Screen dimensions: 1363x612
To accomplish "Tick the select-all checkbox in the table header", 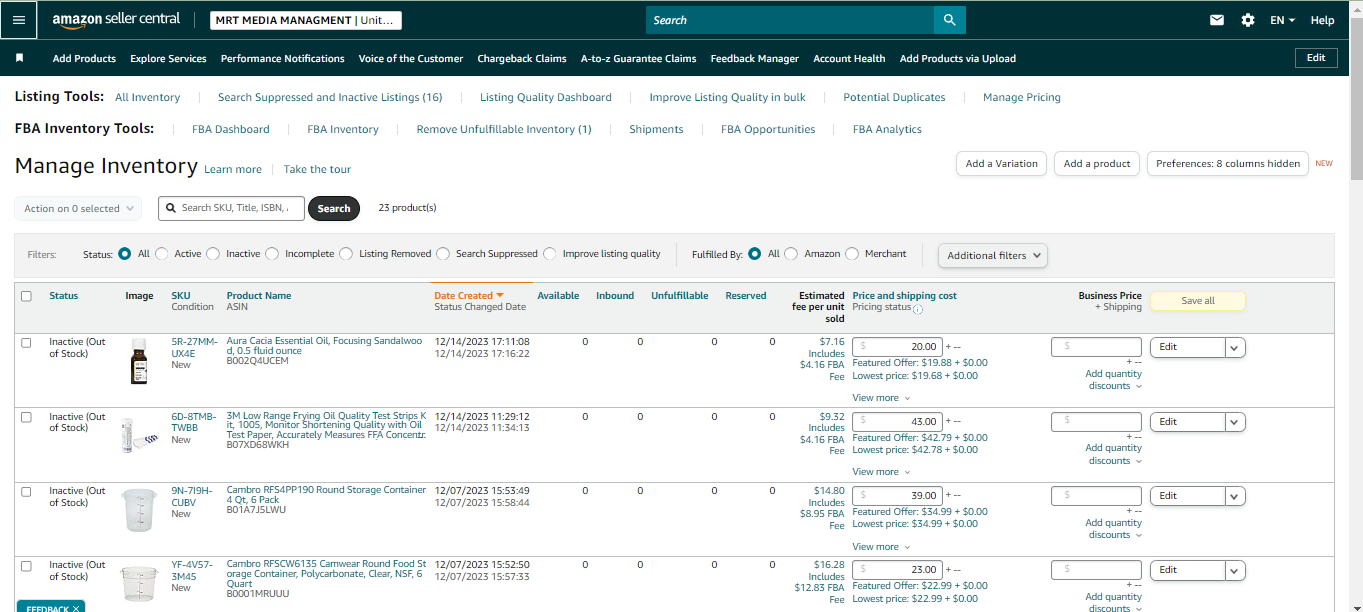I will [x=26, y=296].
